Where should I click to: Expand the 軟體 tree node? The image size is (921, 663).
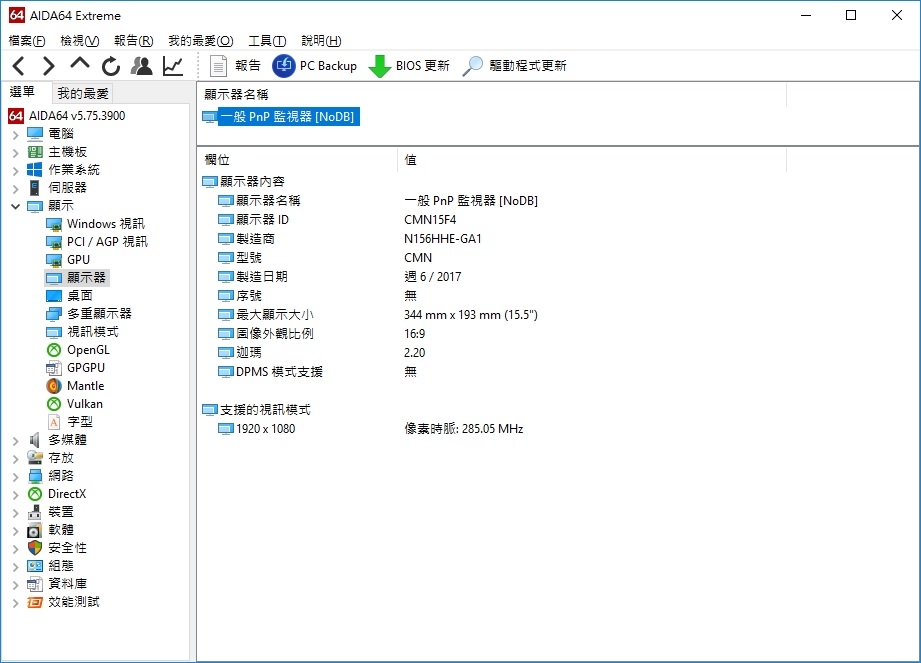[15, 530]
